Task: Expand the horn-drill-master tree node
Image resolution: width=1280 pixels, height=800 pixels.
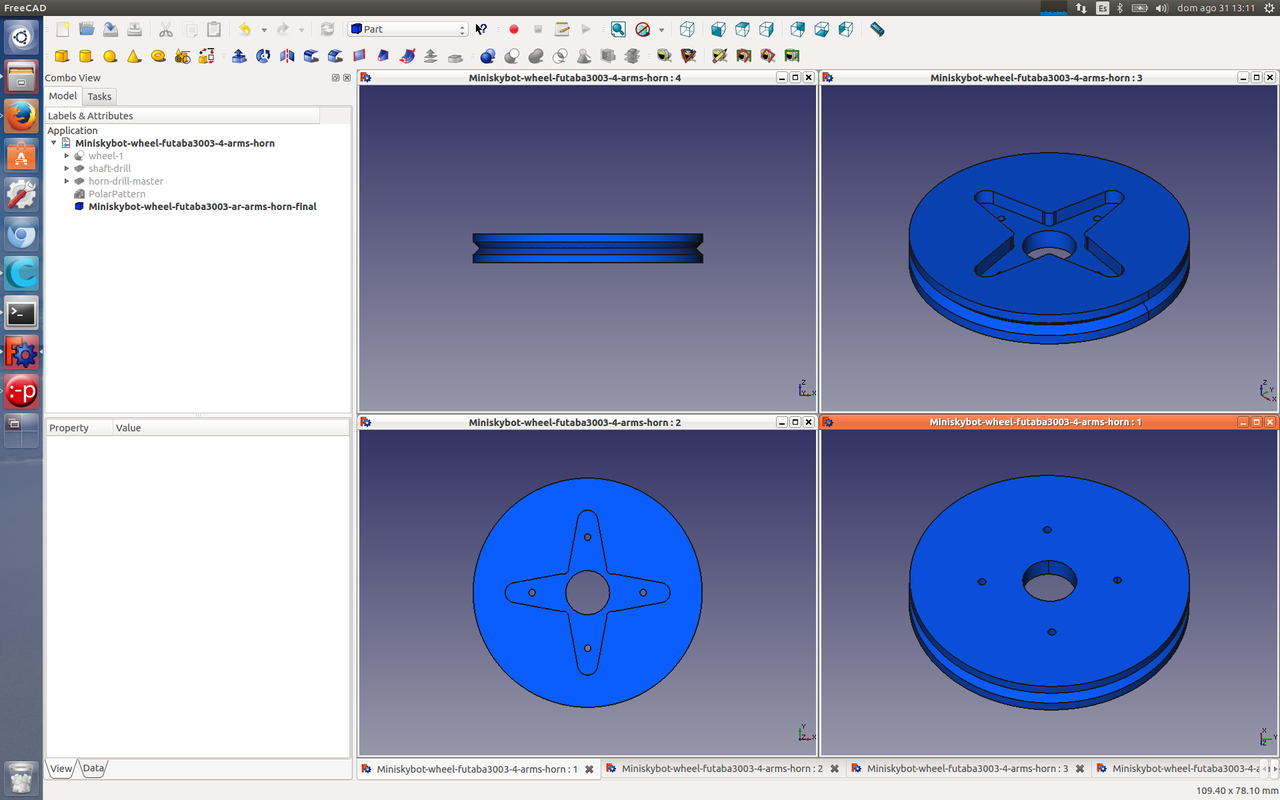Action: tap(67, 181)
